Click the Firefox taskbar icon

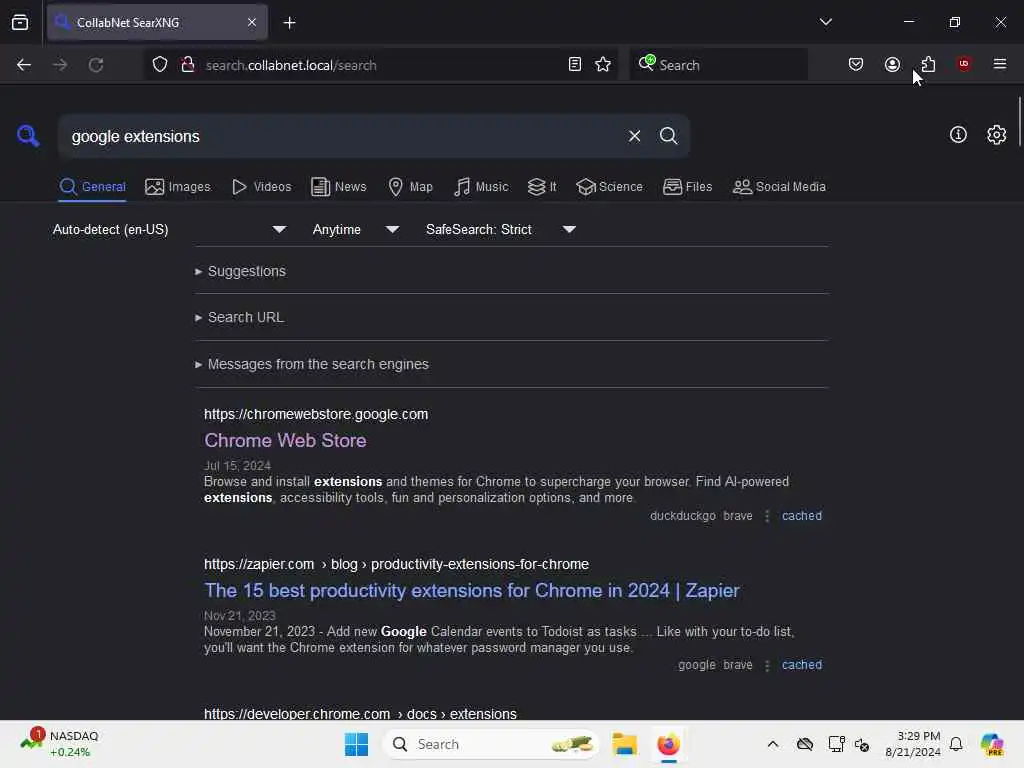pos(668,744)
